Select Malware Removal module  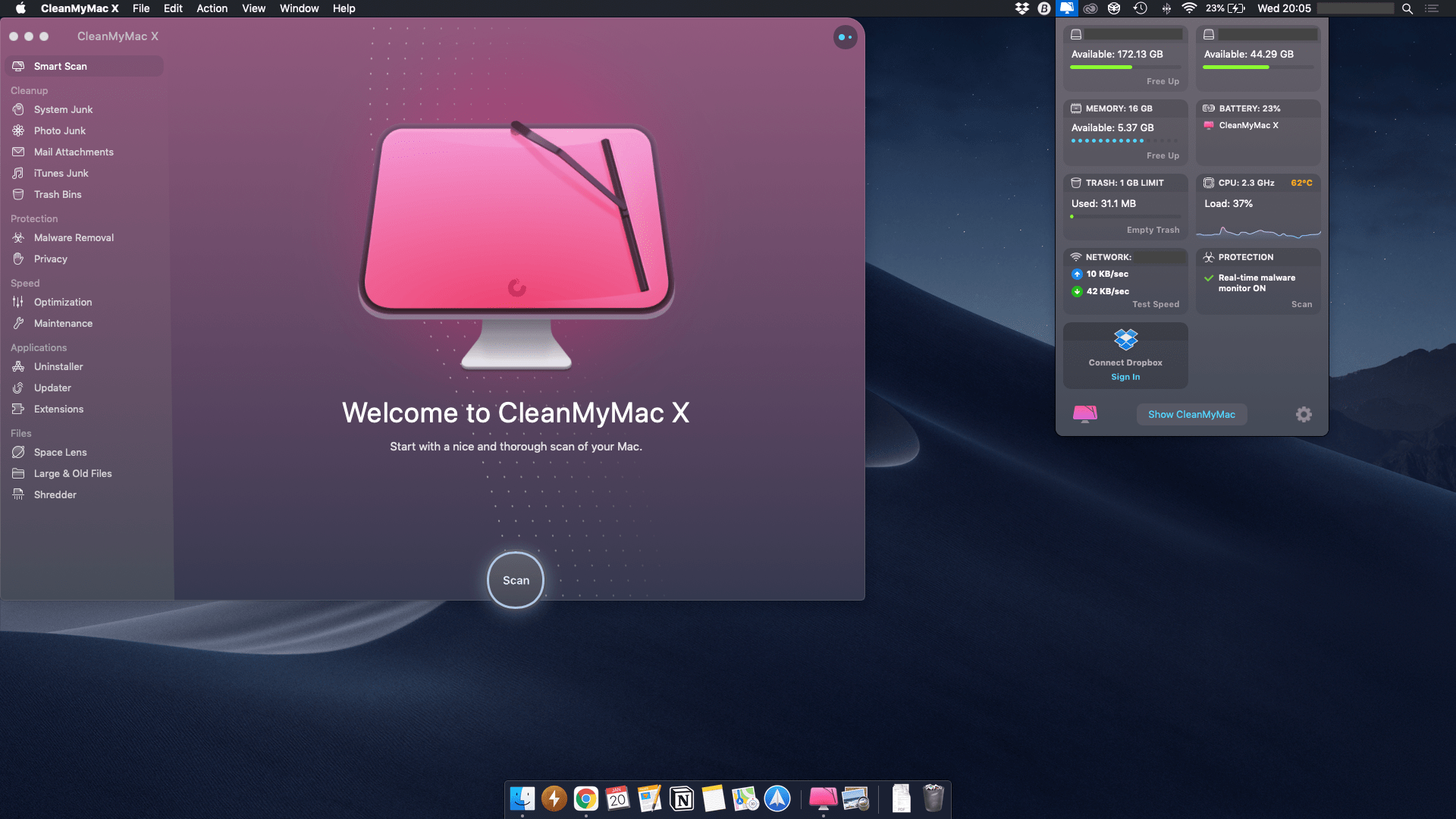pos(74,237)
